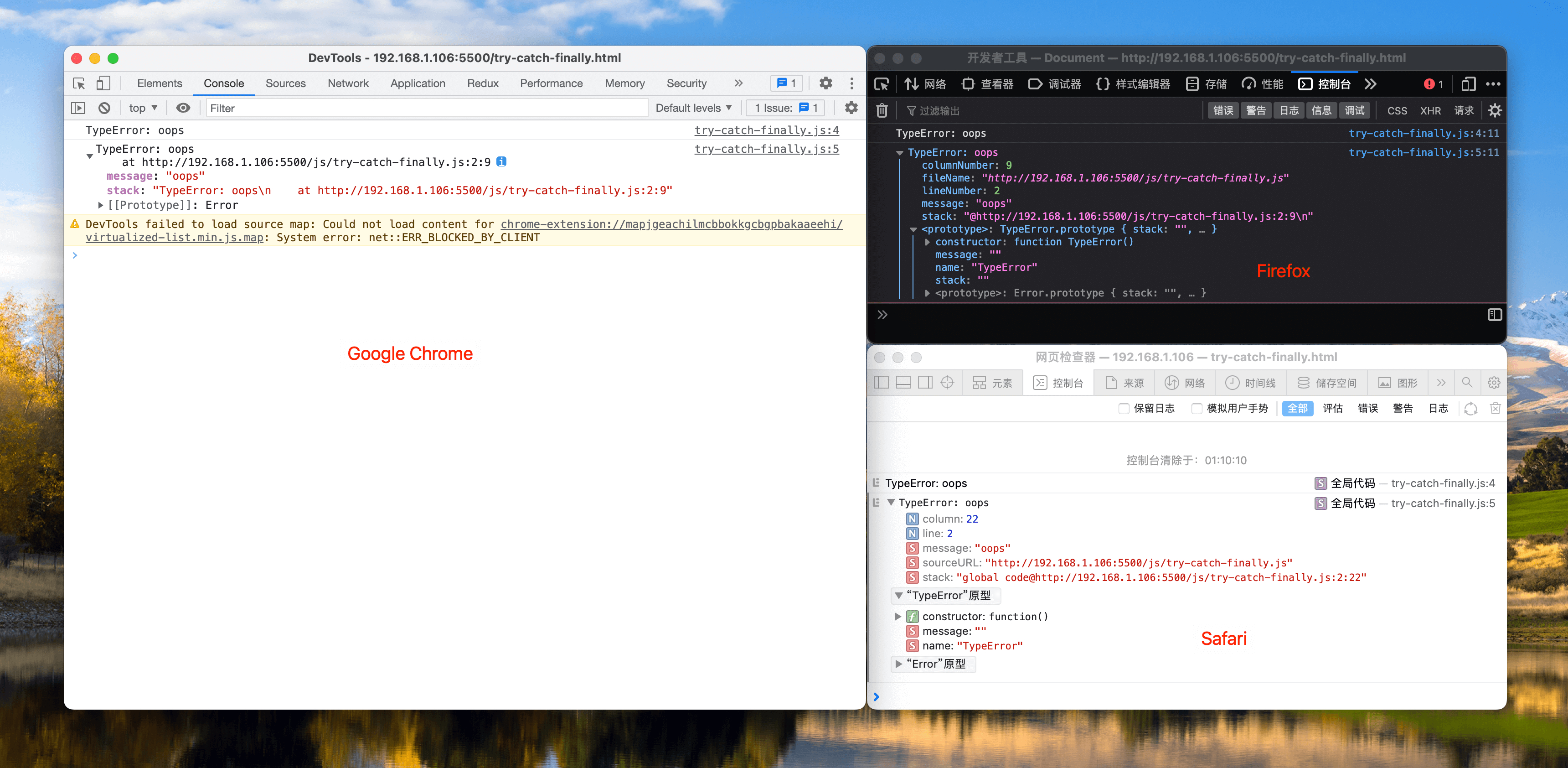Toggle Chrome device toolbar icon

pos(103,83)
